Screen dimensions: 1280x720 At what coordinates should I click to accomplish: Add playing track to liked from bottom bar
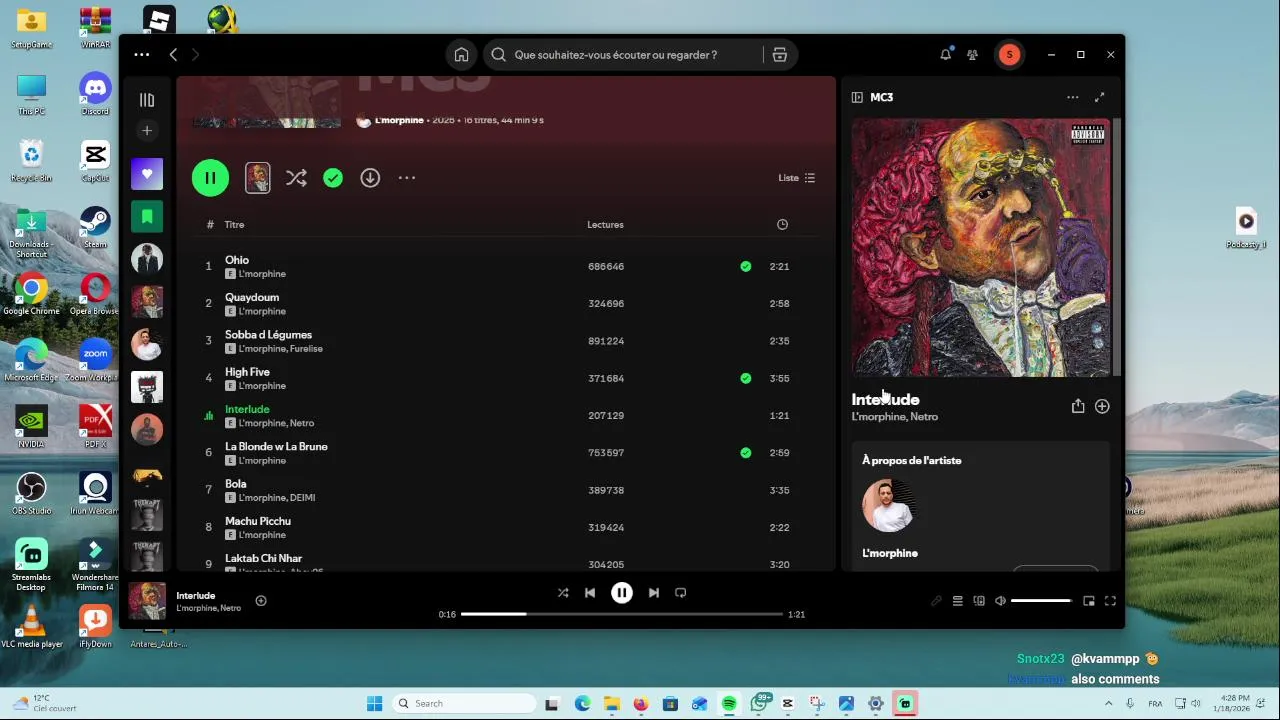pyautogui.click(x=261, y=601)
